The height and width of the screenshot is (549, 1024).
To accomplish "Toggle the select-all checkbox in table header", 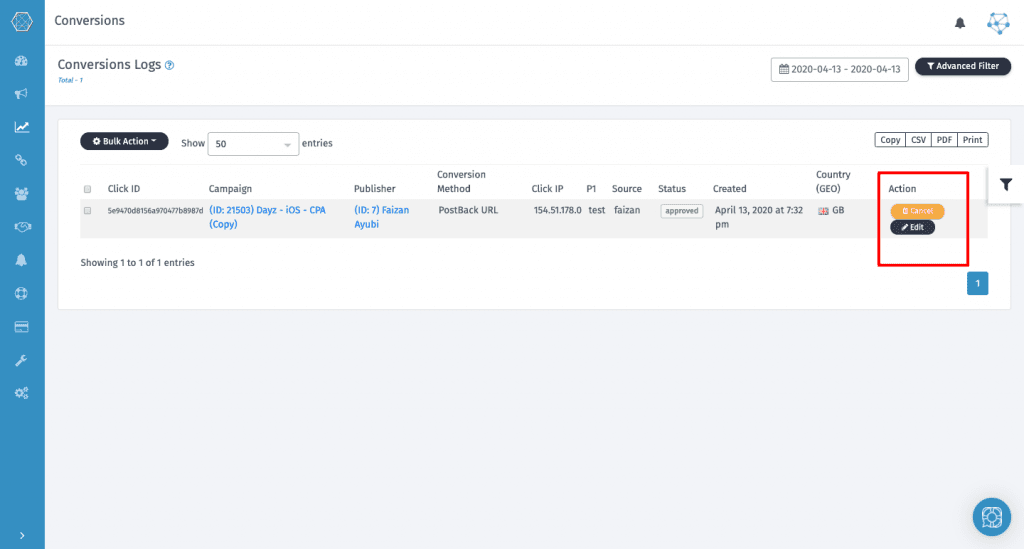I will [x=88, y=189].
